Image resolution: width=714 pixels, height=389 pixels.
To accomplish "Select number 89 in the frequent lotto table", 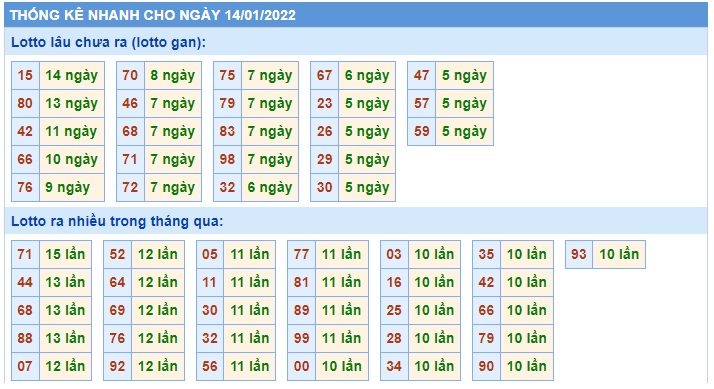I will tap(301, 310).
